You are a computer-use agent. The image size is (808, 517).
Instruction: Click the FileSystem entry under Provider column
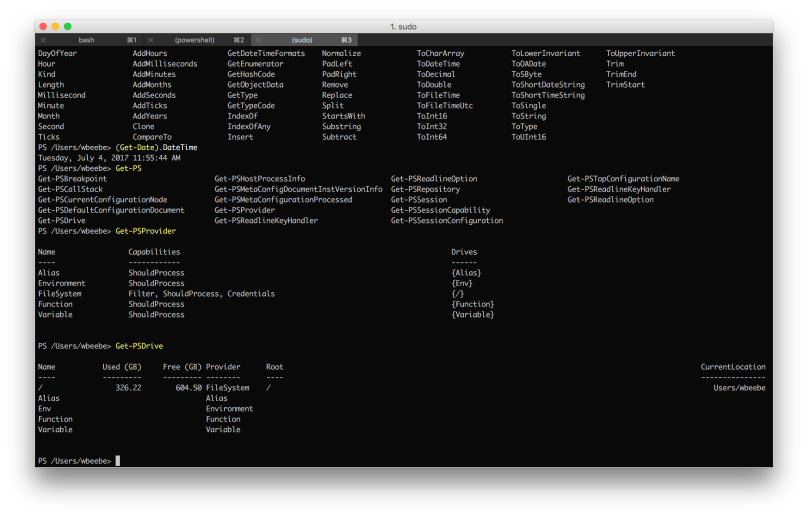point(227,388)
